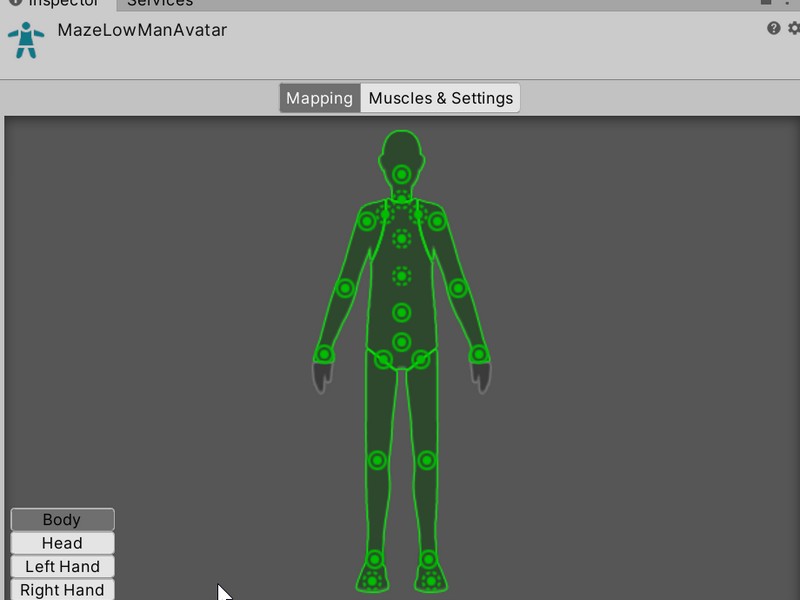Select the chest bone node on torso
The height and width of the screenshot is (600, 800).
(x=401, y=275)
